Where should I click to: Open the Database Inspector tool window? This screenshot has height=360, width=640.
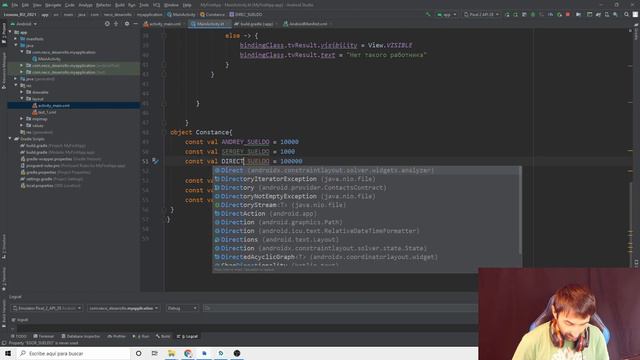pos(80,336)
